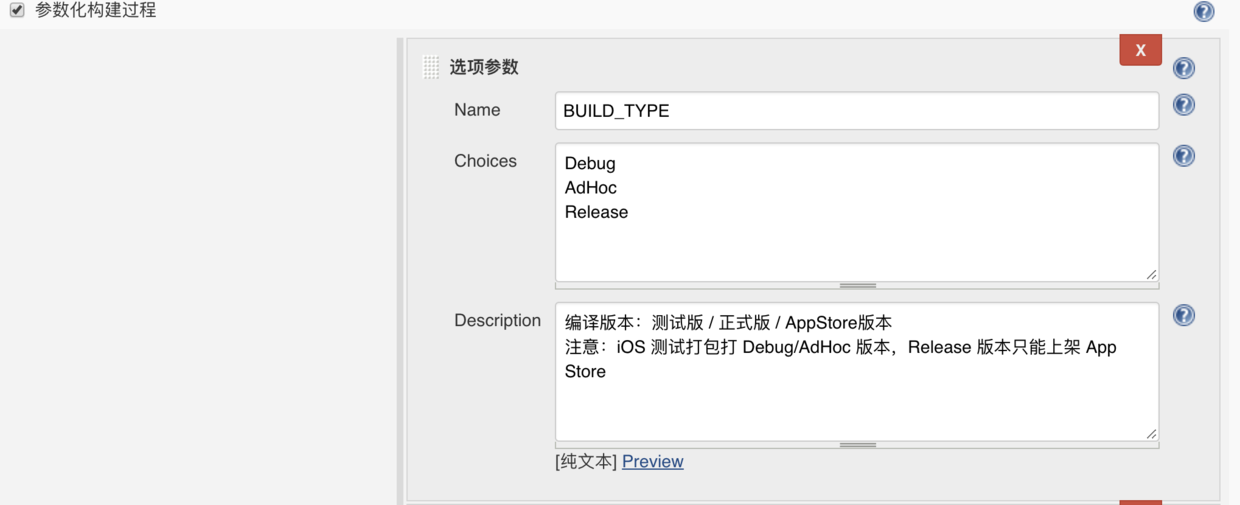Open help for 参数化构建过程
Screen dimensions: 1240x505
[x=1203, y=11]
